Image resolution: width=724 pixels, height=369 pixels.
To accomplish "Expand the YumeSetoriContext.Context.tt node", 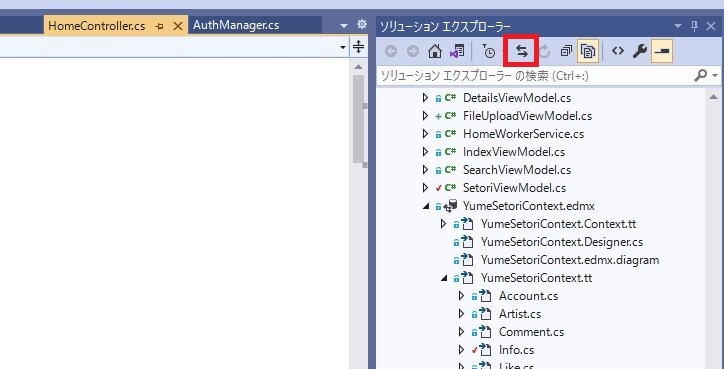I will coord(443,224).
